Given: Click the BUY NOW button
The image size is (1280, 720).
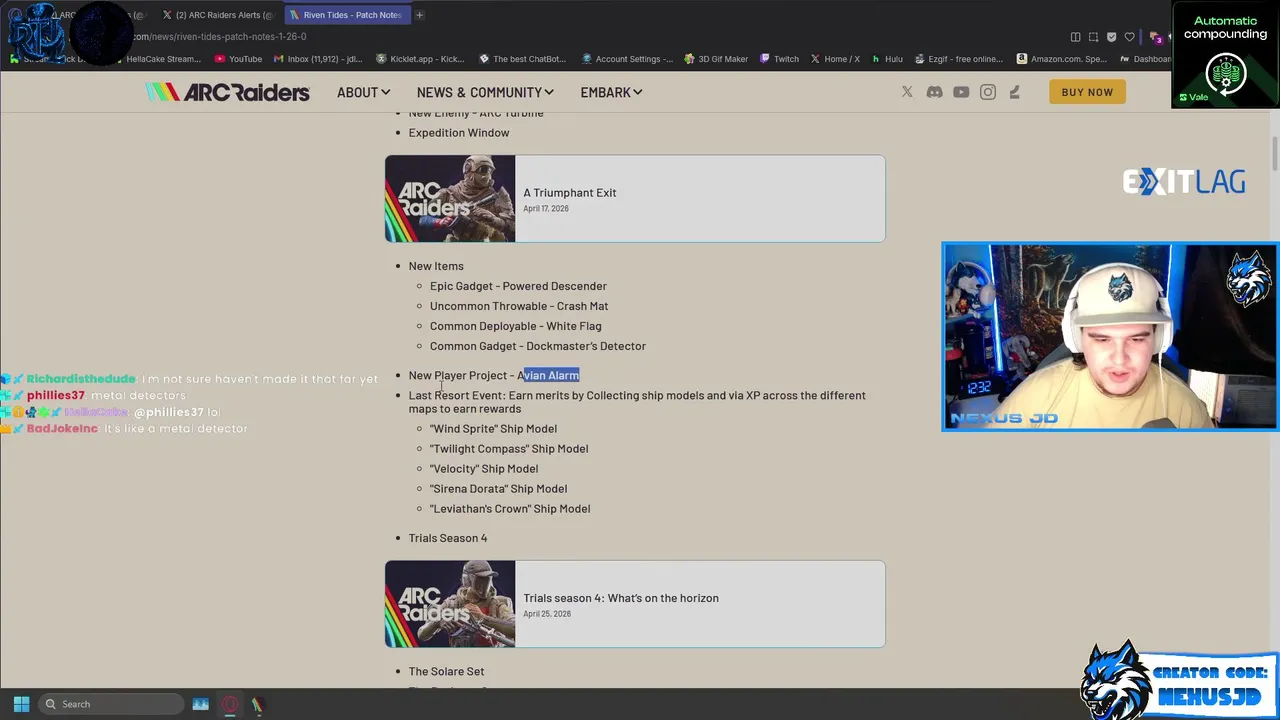Looking at the screenshot, I should click(1087, 92).
